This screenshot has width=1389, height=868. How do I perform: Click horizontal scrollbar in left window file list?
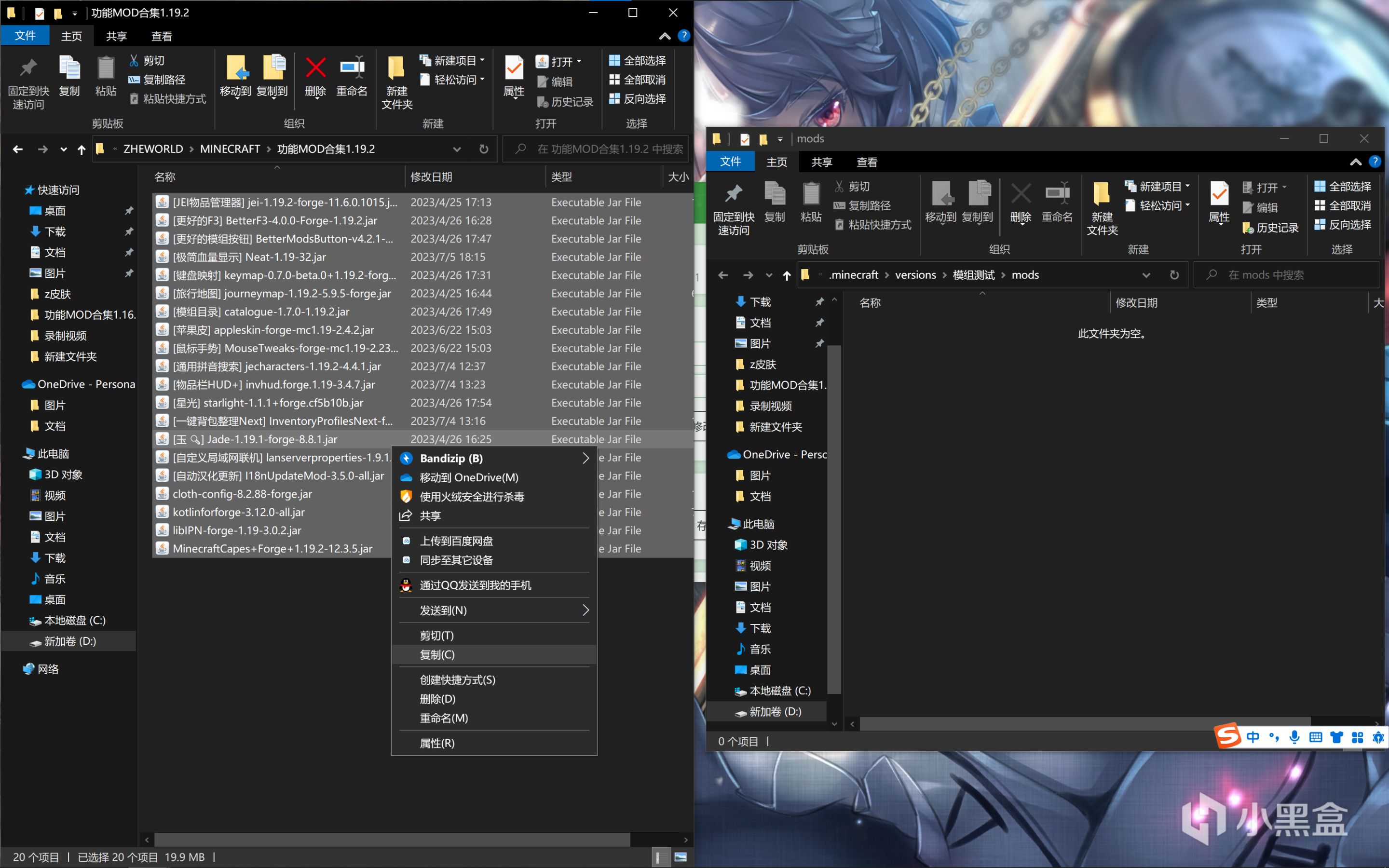point(393,840)
